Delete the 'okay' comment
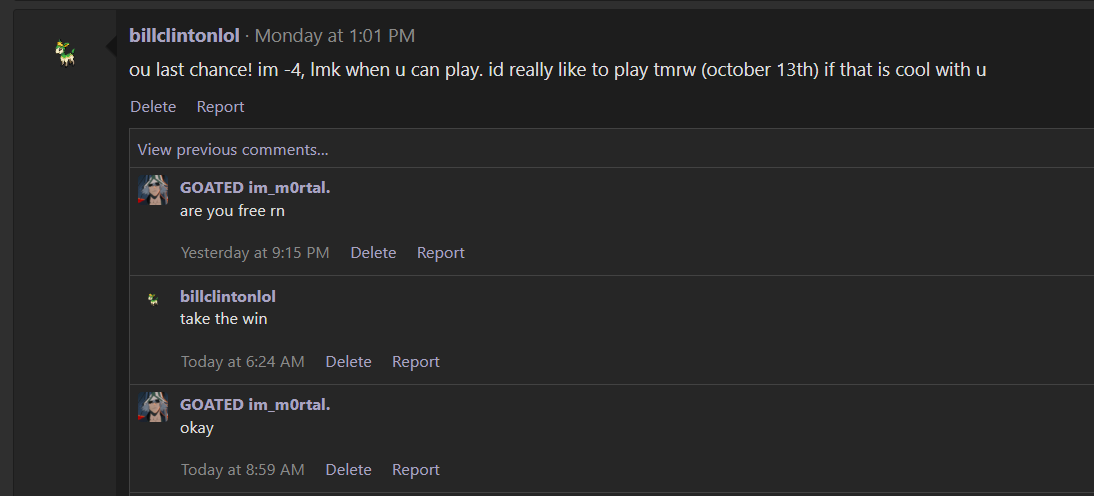Viewport: 1094px width, 496px height. pos(348,470)
